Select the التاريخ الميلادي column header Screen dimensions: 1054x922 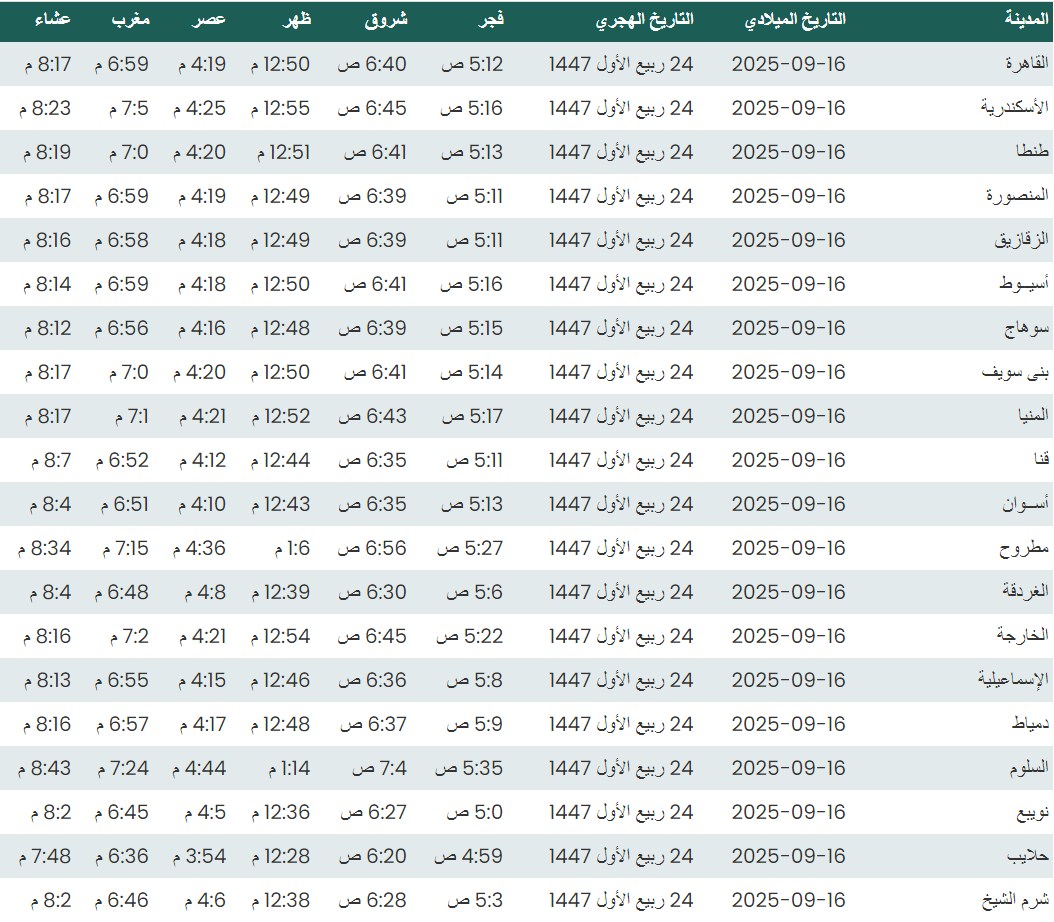pyautogui.click(x=796, y=20)
